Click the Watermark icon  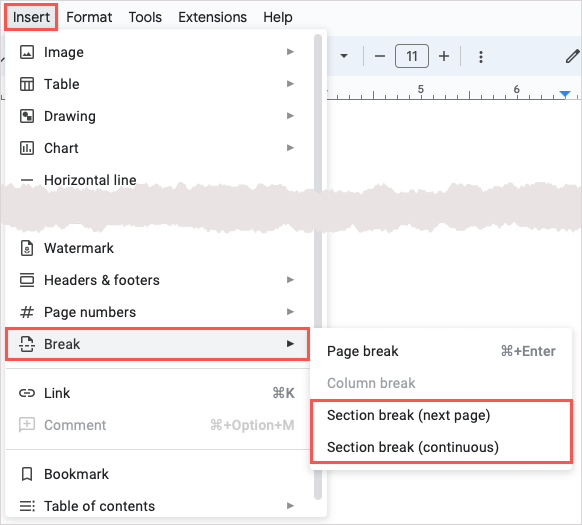tap(27, 248)
